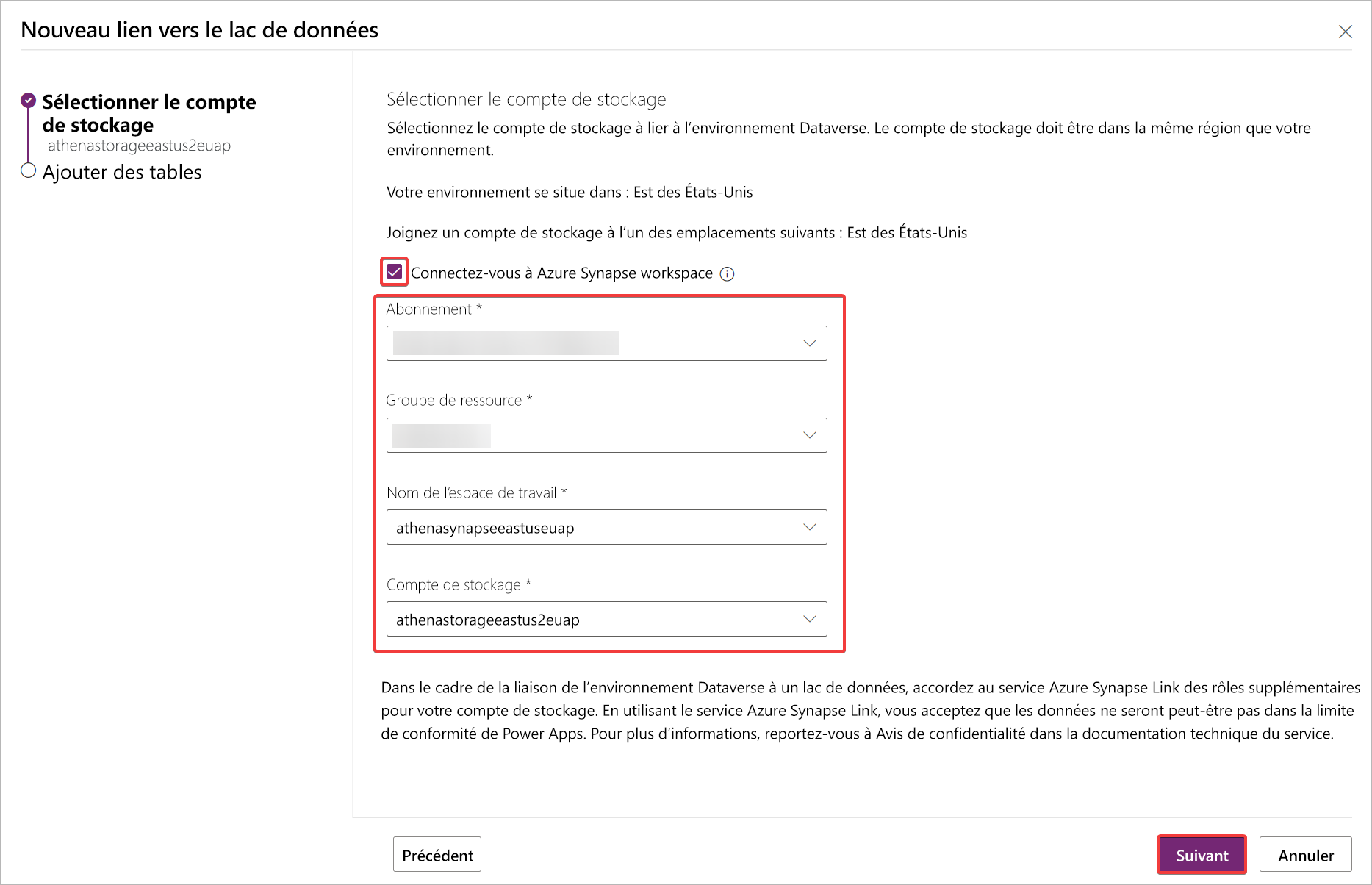Open the Abonnement dropdown chevron

point(808,343)
